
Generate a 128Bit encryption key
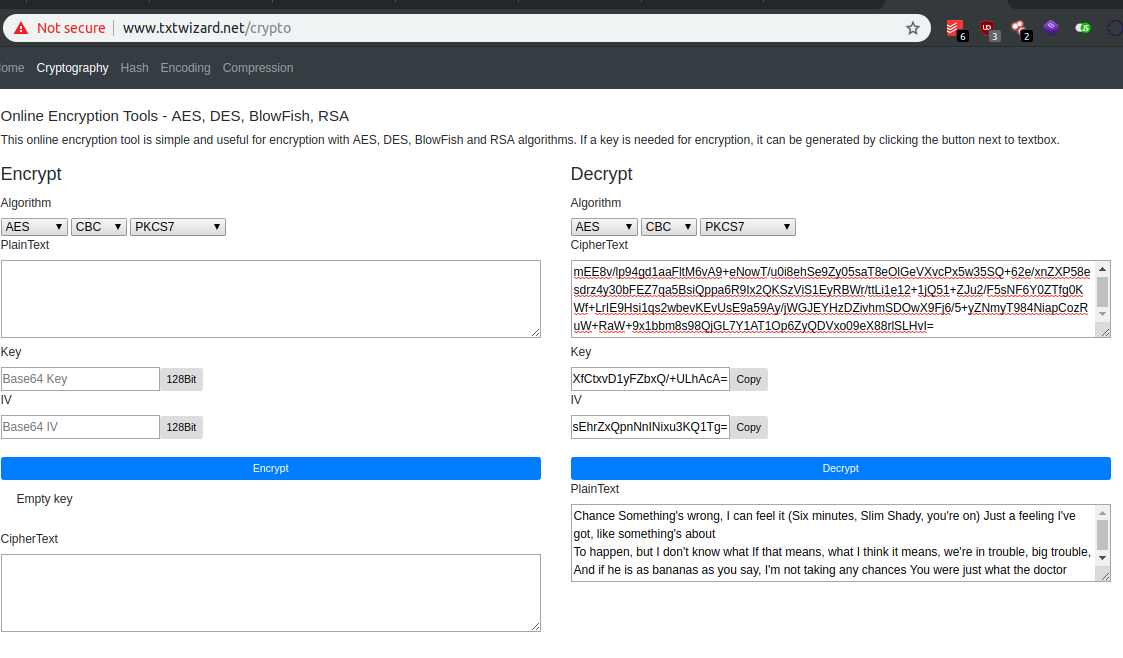[182, 379]
